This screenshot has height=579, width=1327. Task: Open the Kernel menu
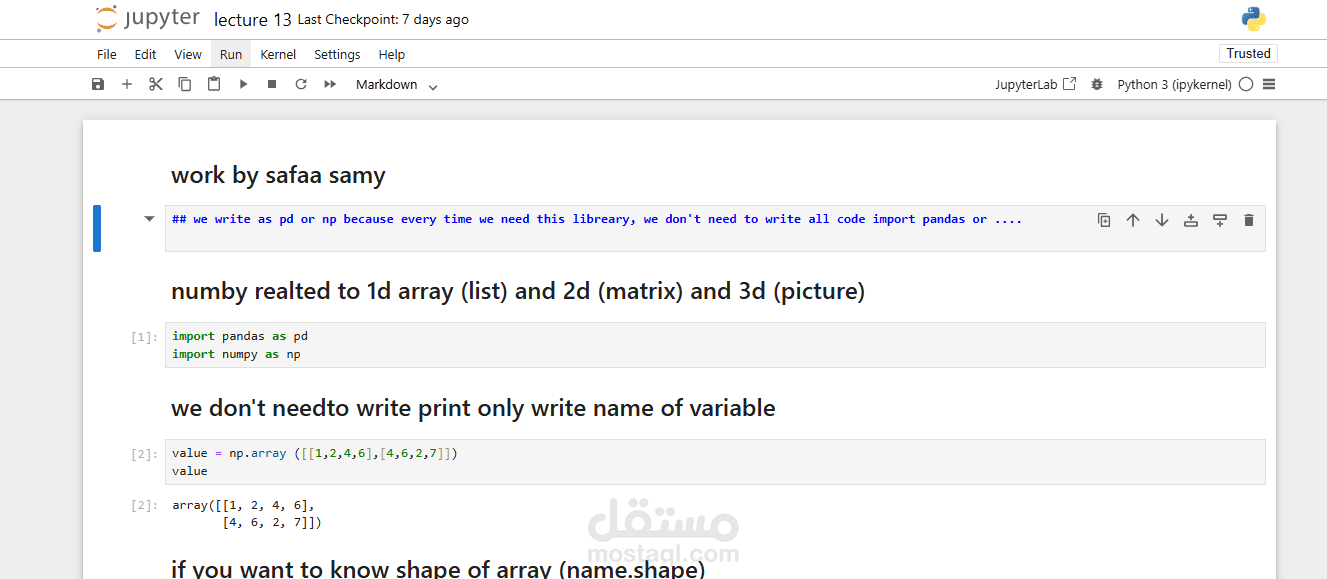click(x=278, y=55)
